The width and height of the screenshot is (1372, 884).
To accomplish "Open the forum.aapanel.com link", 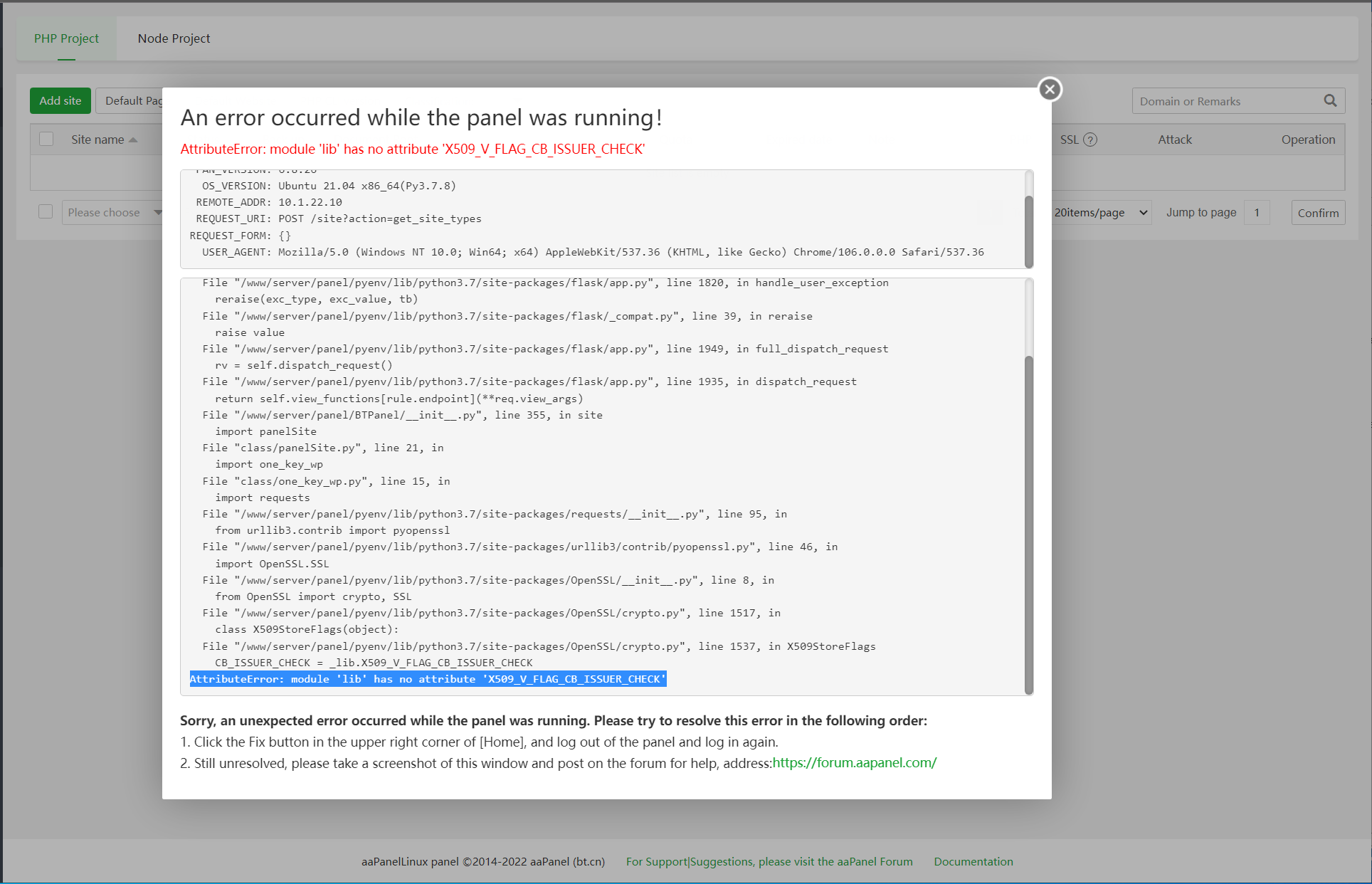I will [854, 763].
